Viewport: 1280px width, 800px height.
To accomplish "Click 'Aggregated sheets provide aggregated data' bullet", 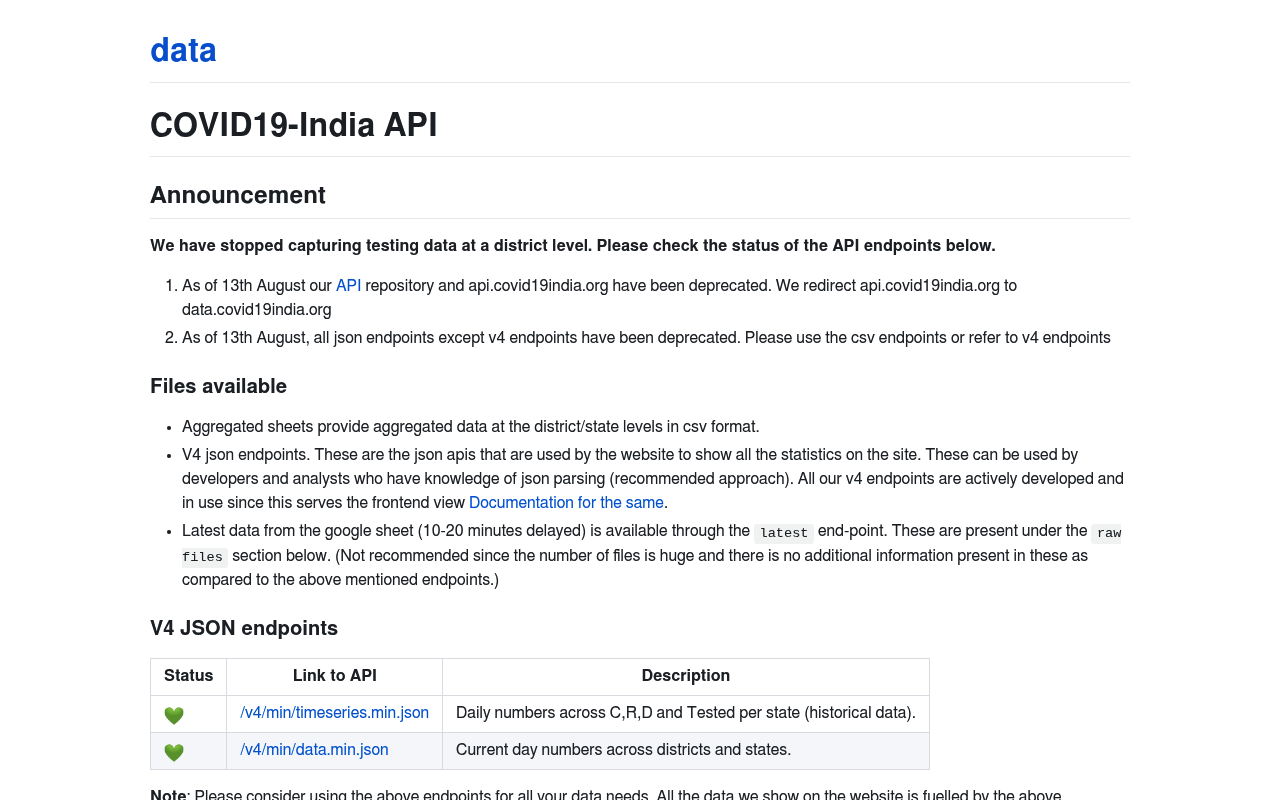I will [x=471, y=427].
